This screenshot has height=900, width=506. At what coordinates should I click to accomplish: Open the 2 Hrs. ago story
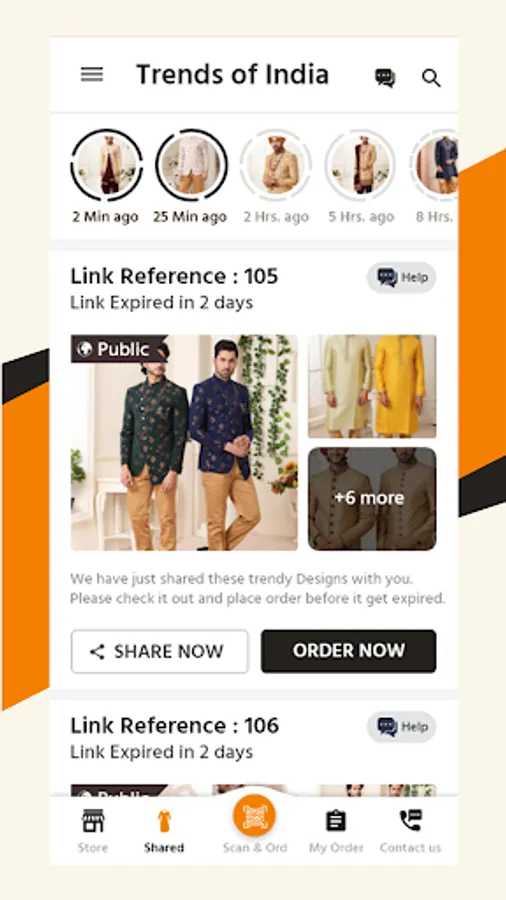276,165
